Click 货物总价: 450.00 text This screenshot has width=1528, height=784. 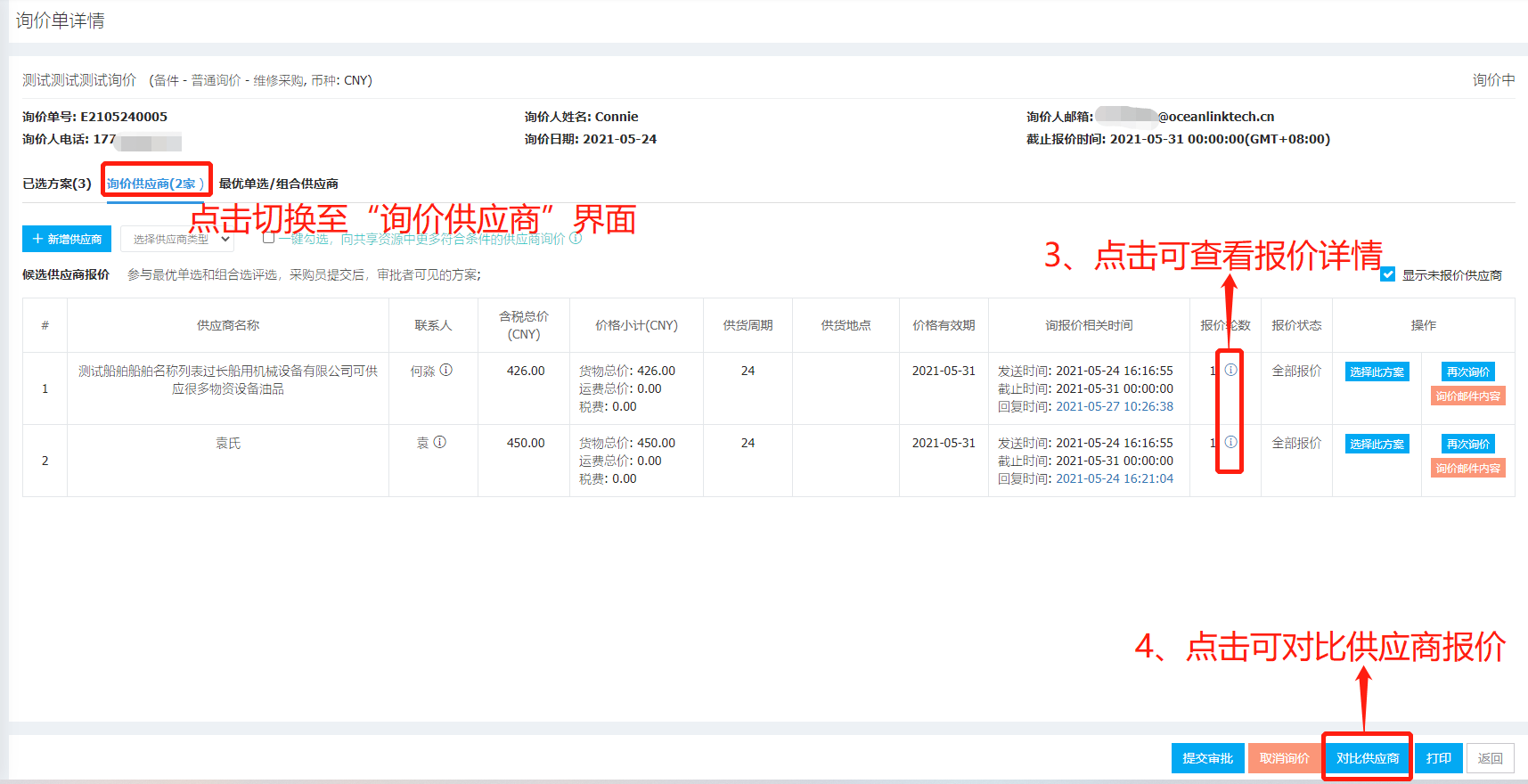627,443
